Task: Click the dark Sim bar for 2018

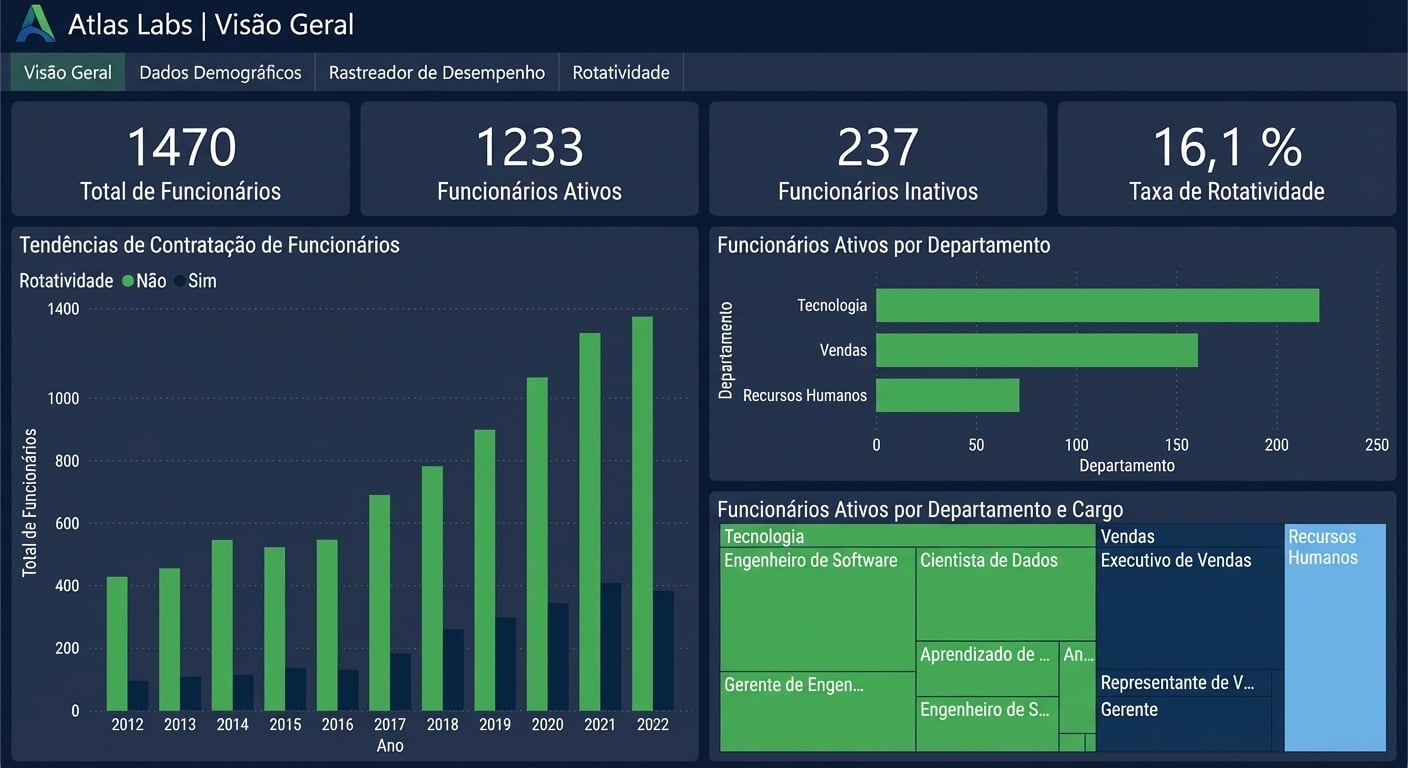Action: (453, 670)
